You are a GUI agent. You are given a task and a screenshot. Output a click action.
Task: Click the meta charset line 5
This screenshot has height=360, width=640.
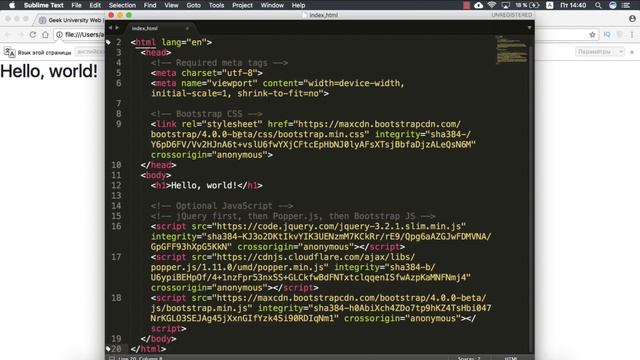click(207, 73)
